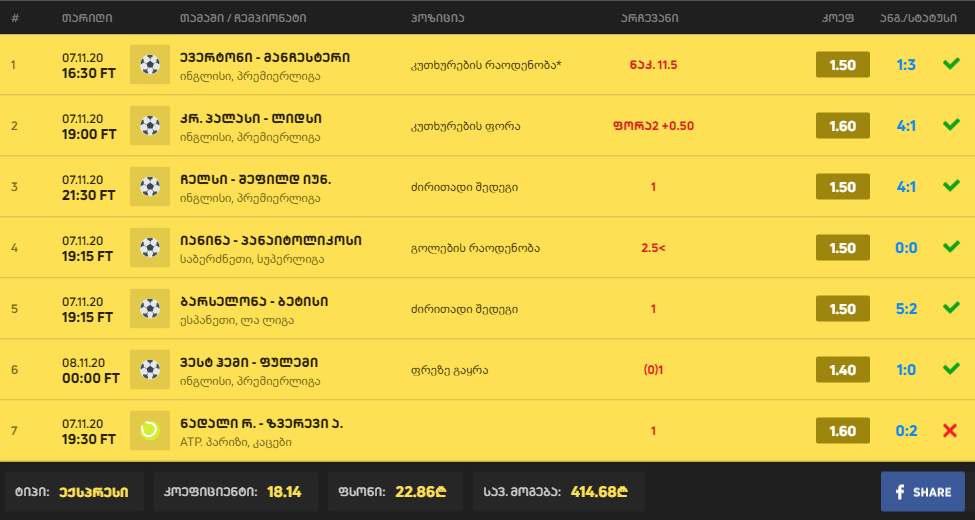Click the green checkmark in the ჩელსი row
The width and height of the screenshot is (975, 520).
pyautogui.click(x=951, y=185)
